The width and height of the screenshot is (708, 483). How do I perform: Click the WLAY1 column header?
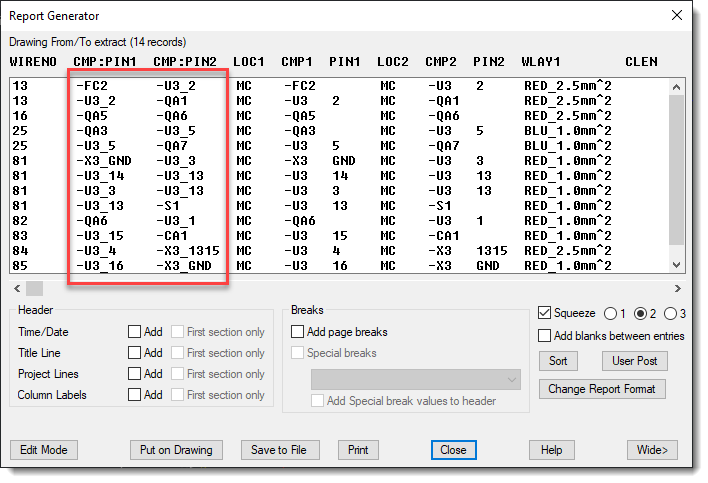click(541, 61)
